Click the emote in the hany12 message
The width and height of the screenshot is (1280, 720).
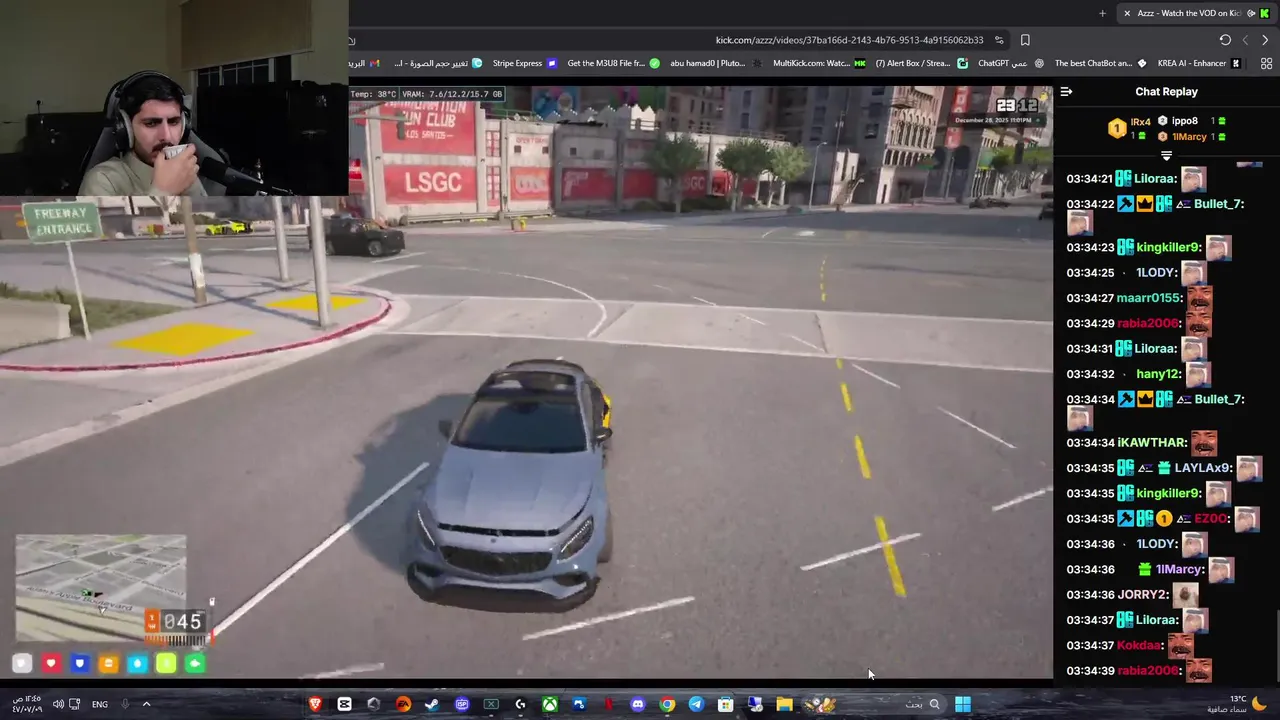pyautogui.click(x=1197, y=375)
